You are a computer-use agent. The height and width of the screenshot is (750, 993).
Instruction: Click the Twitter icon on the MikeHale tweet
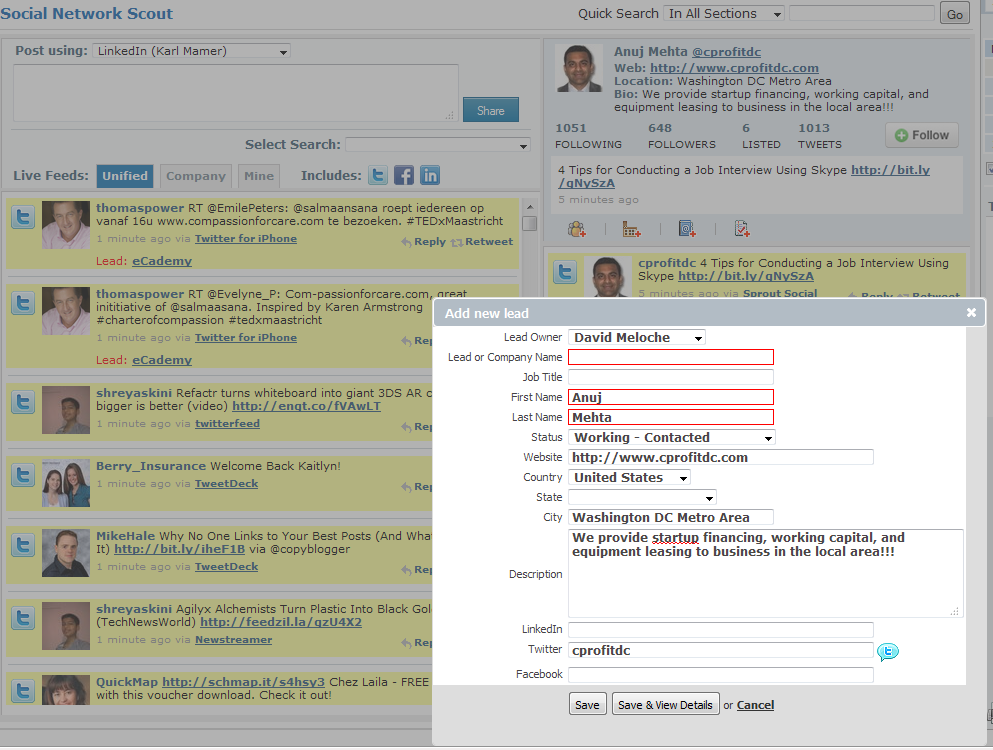pos(23,545)
